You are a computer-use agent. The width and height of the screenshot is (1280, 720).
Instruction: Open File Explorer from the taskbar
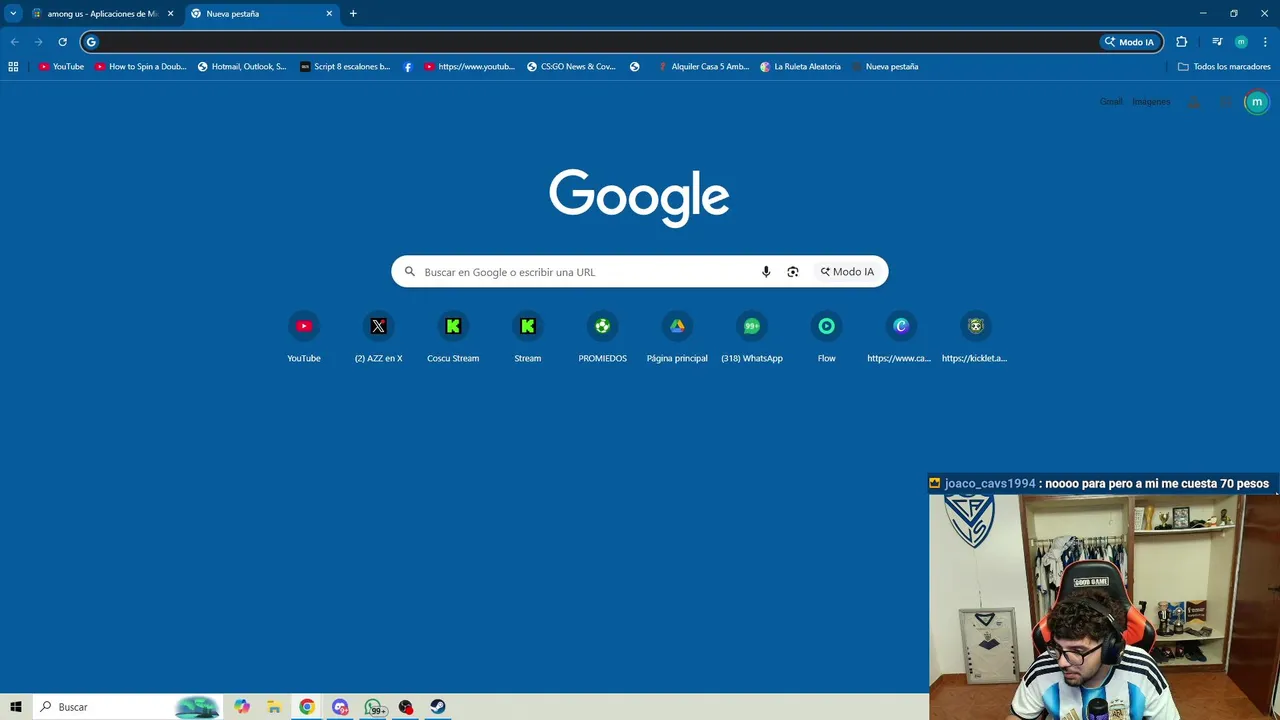(274, 707)
